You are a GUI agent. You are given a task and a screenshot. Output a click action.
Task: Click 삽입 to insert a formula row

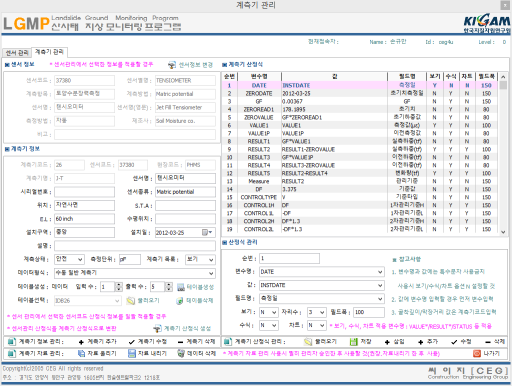[395, 342]
